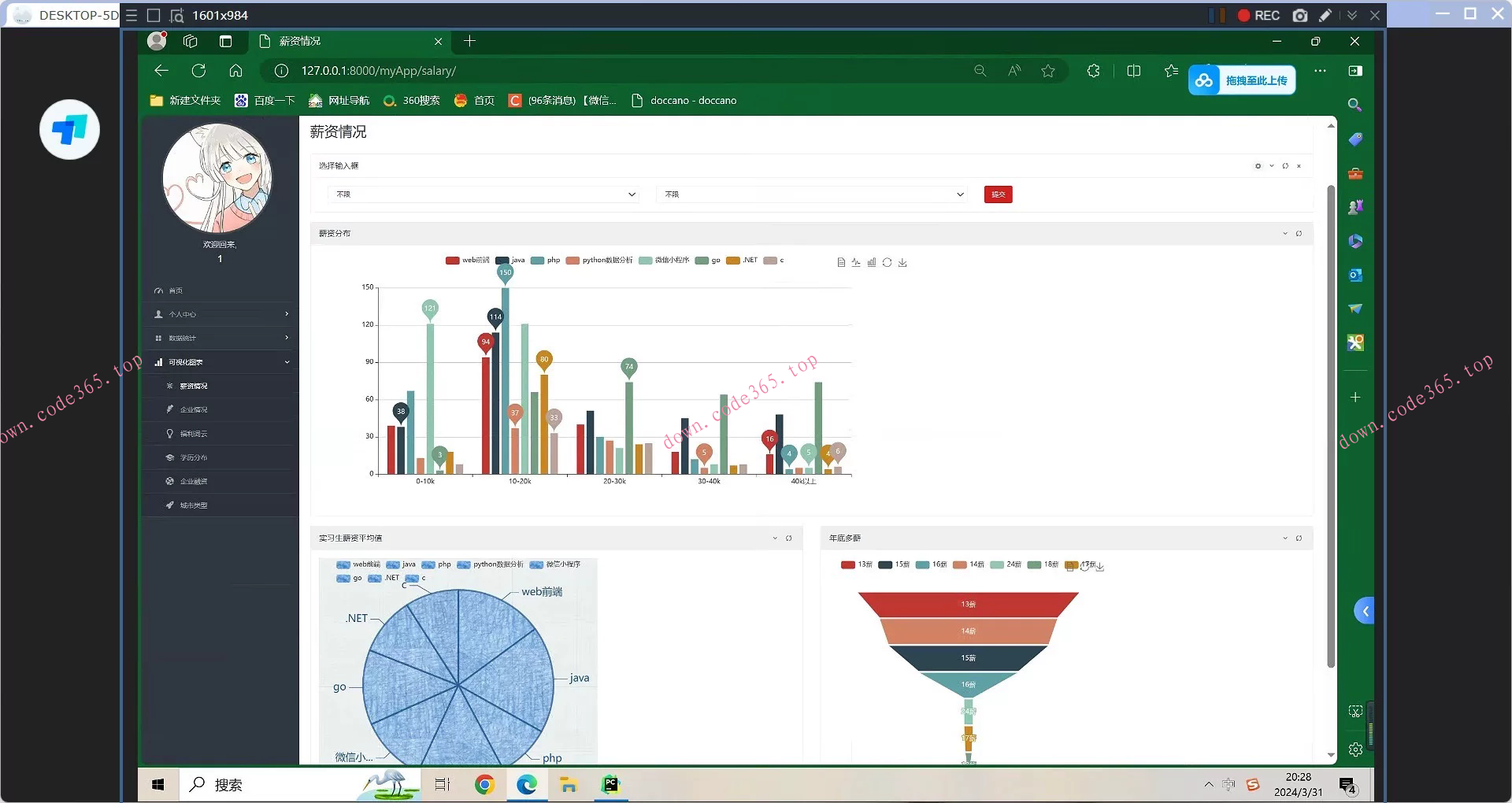Screen dimensions: 1512x803
Task: Close the 选择输入框 panel
Action: click(x=1299, y=166)
